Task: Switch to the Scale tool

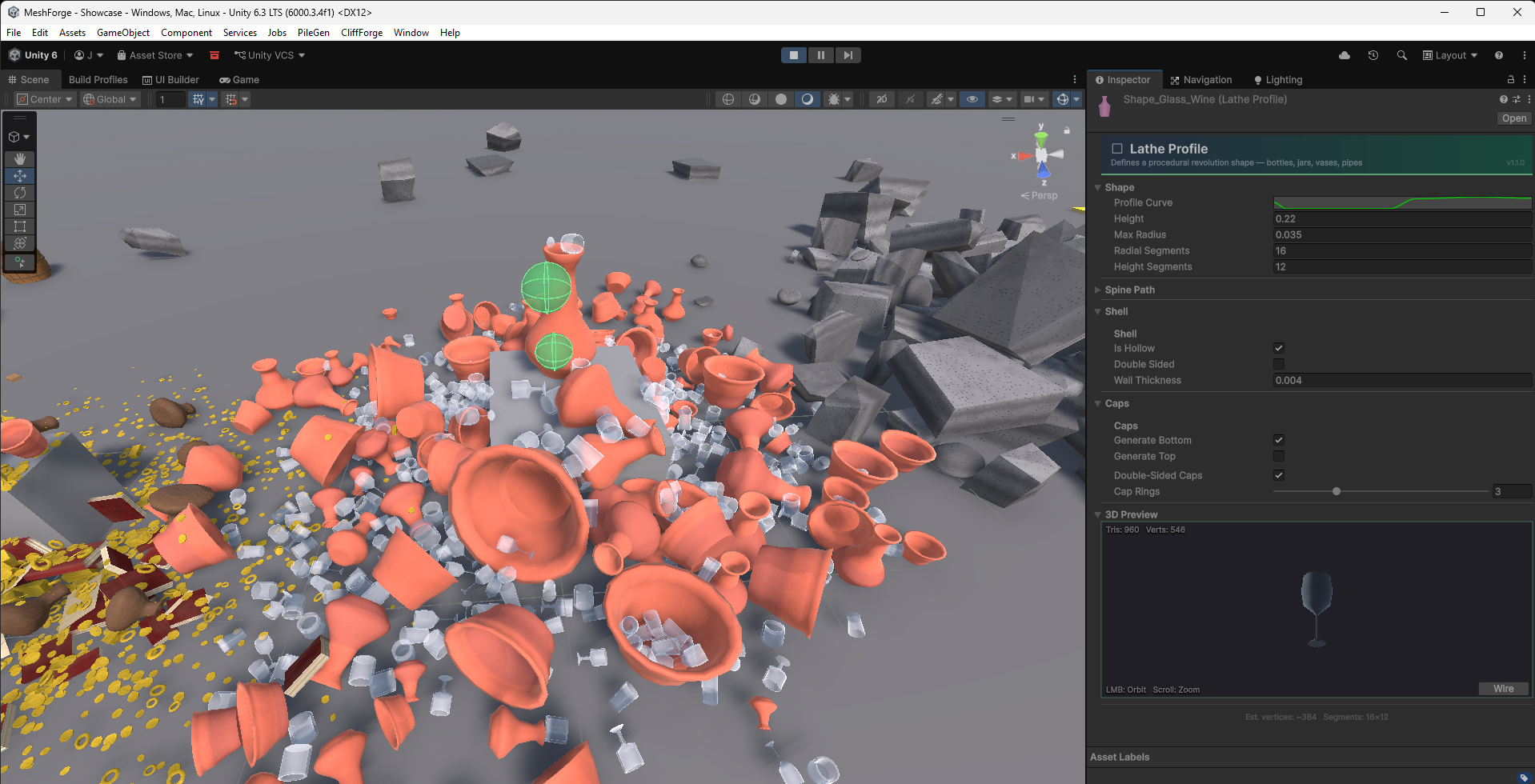Action: click(19, 210)
